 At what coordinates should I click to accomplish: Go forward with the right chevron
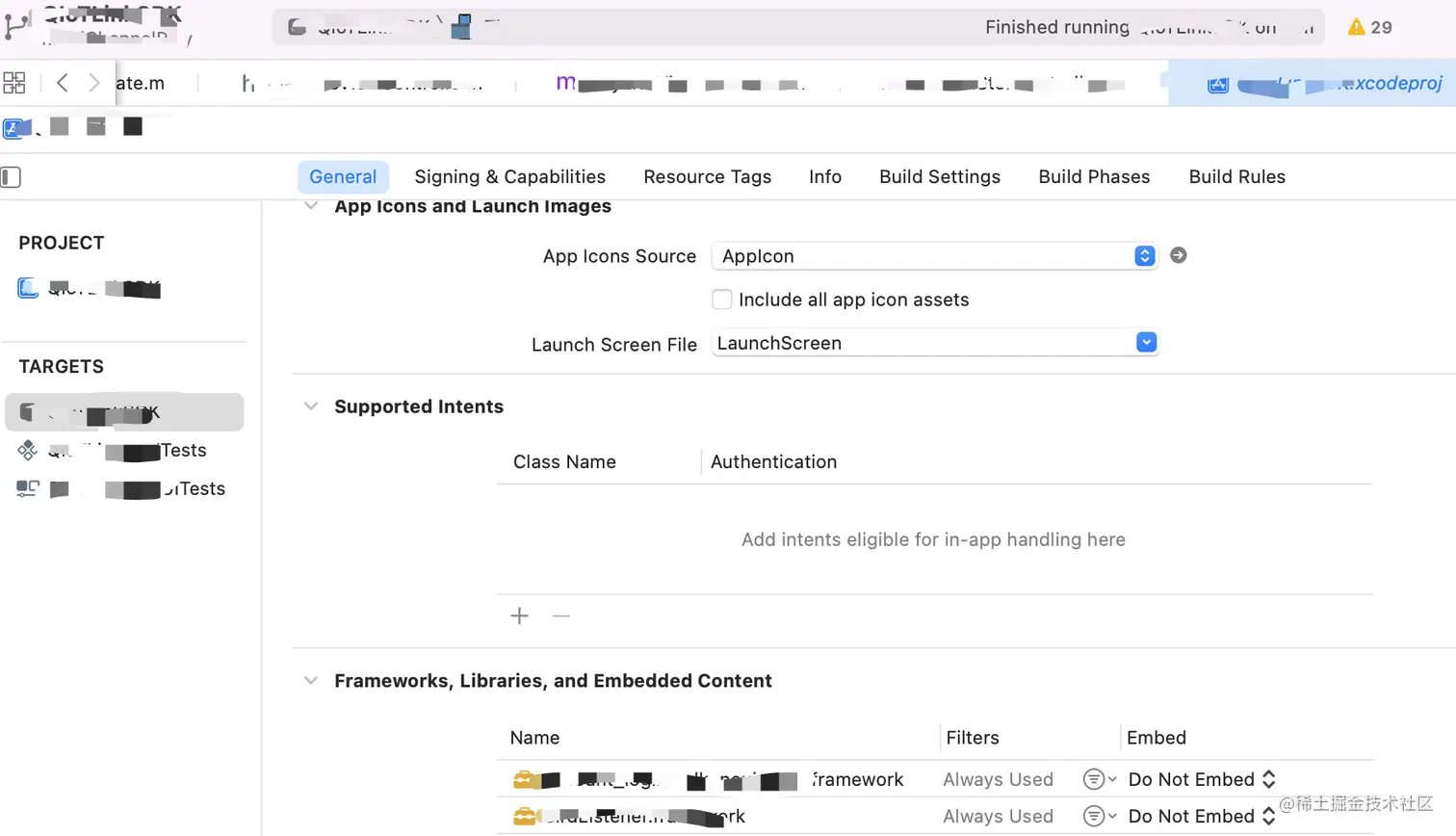pos(93,83)
